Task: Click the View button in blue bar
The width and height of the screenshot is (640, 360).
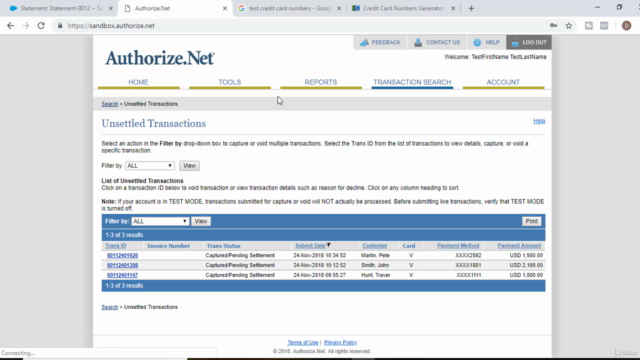Action: coord(201,221)
